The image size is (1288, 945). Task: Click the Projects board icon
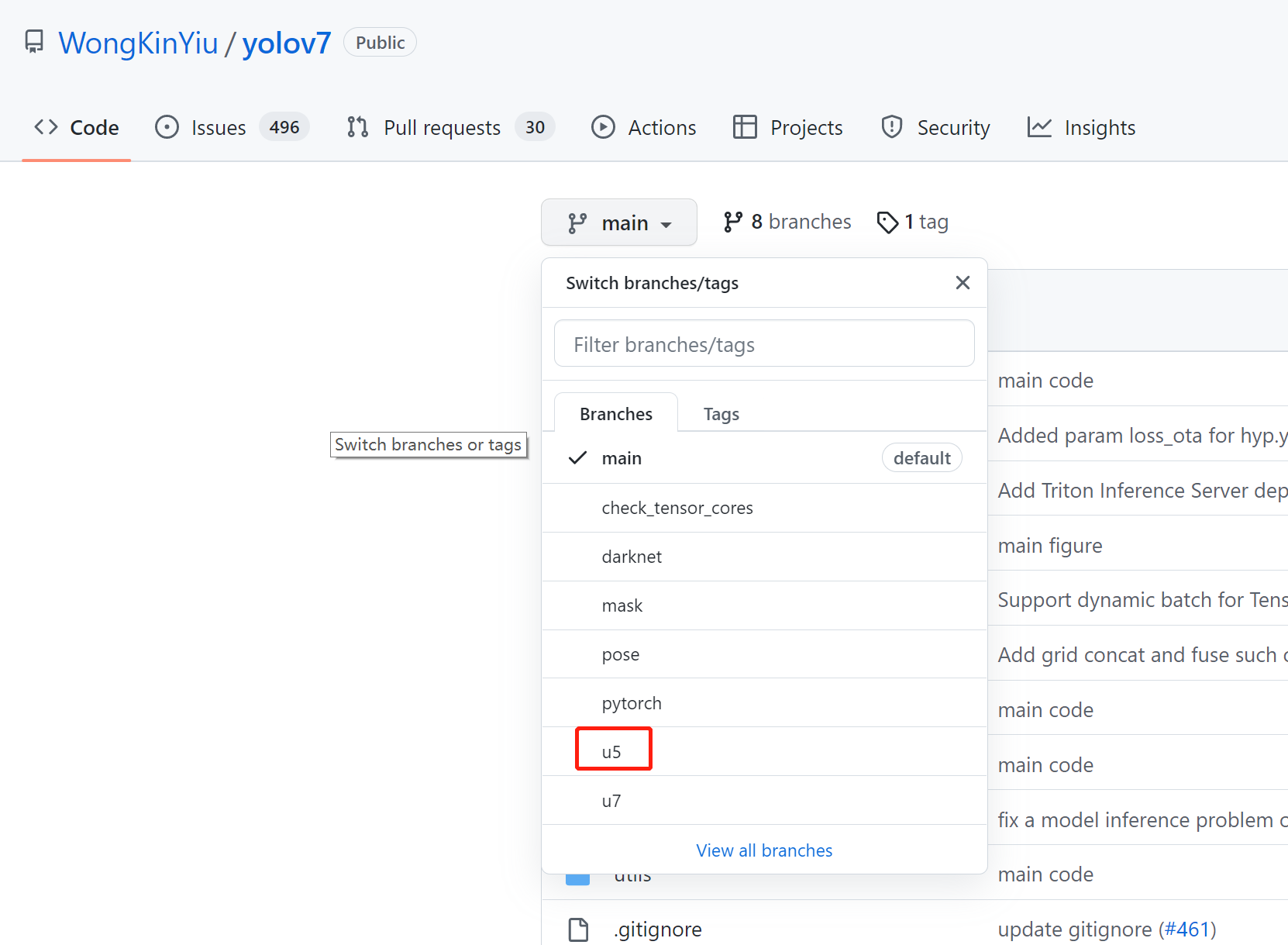[744, 126]
